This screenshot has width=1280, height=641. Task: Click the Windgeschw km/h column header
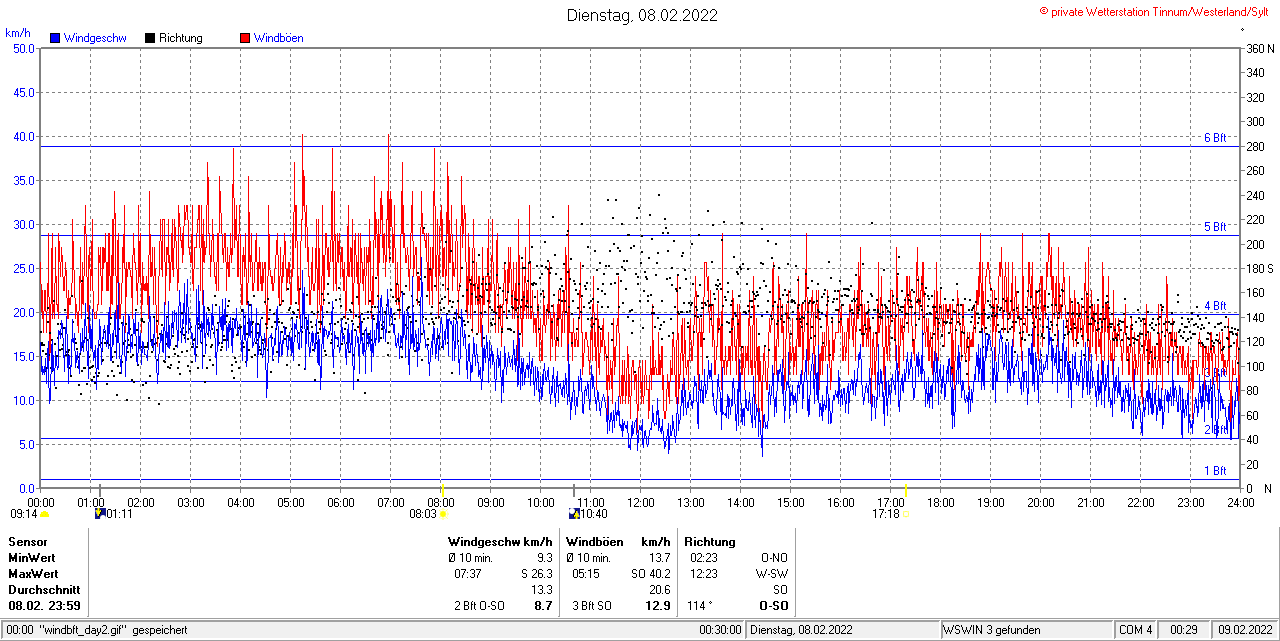(501, 542)
